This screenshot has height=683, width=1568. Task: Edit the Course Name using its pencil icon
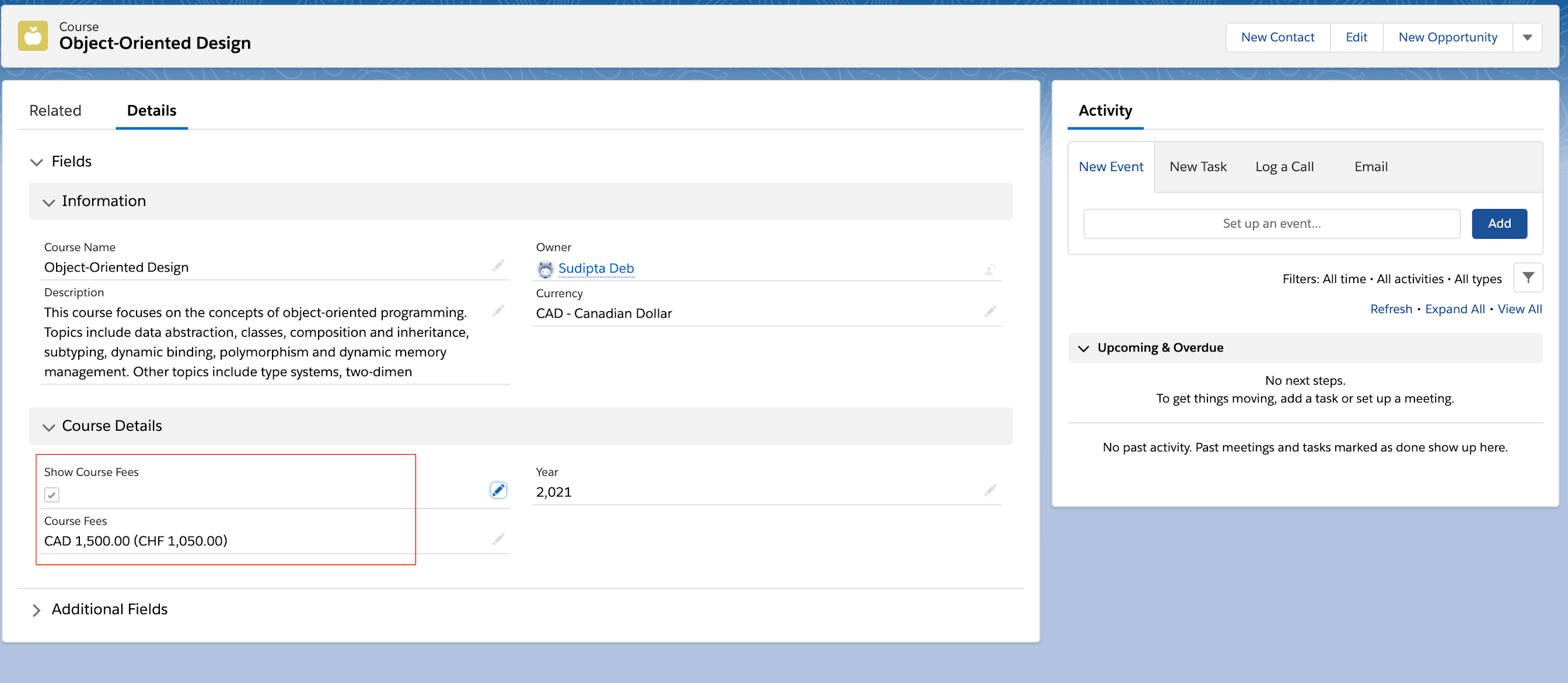[498, 266]
